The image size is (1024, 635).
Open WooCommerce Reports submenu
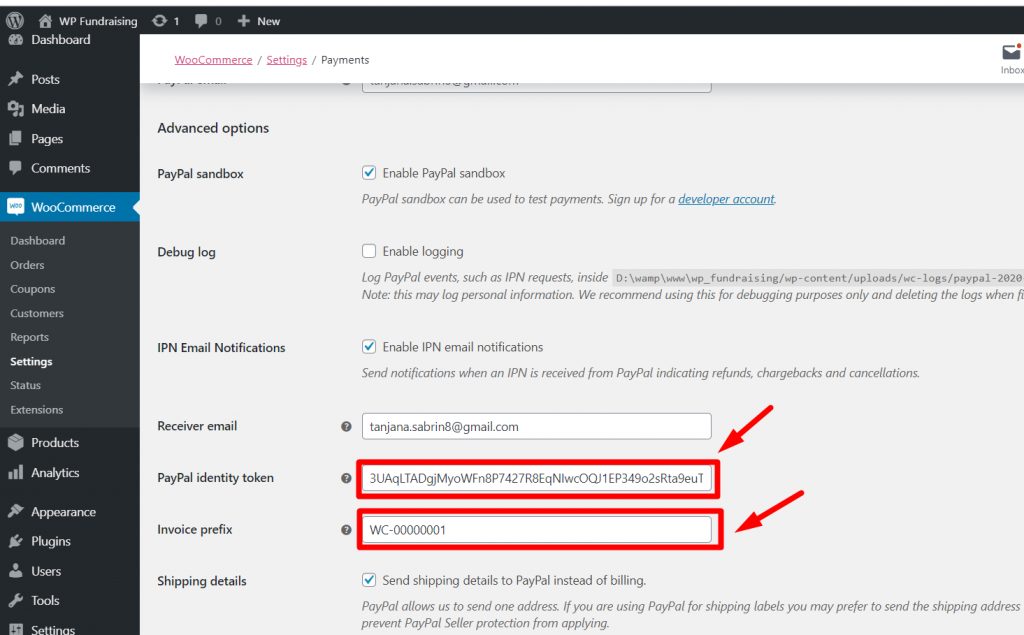pyautogui.click(x=29, y=337)
